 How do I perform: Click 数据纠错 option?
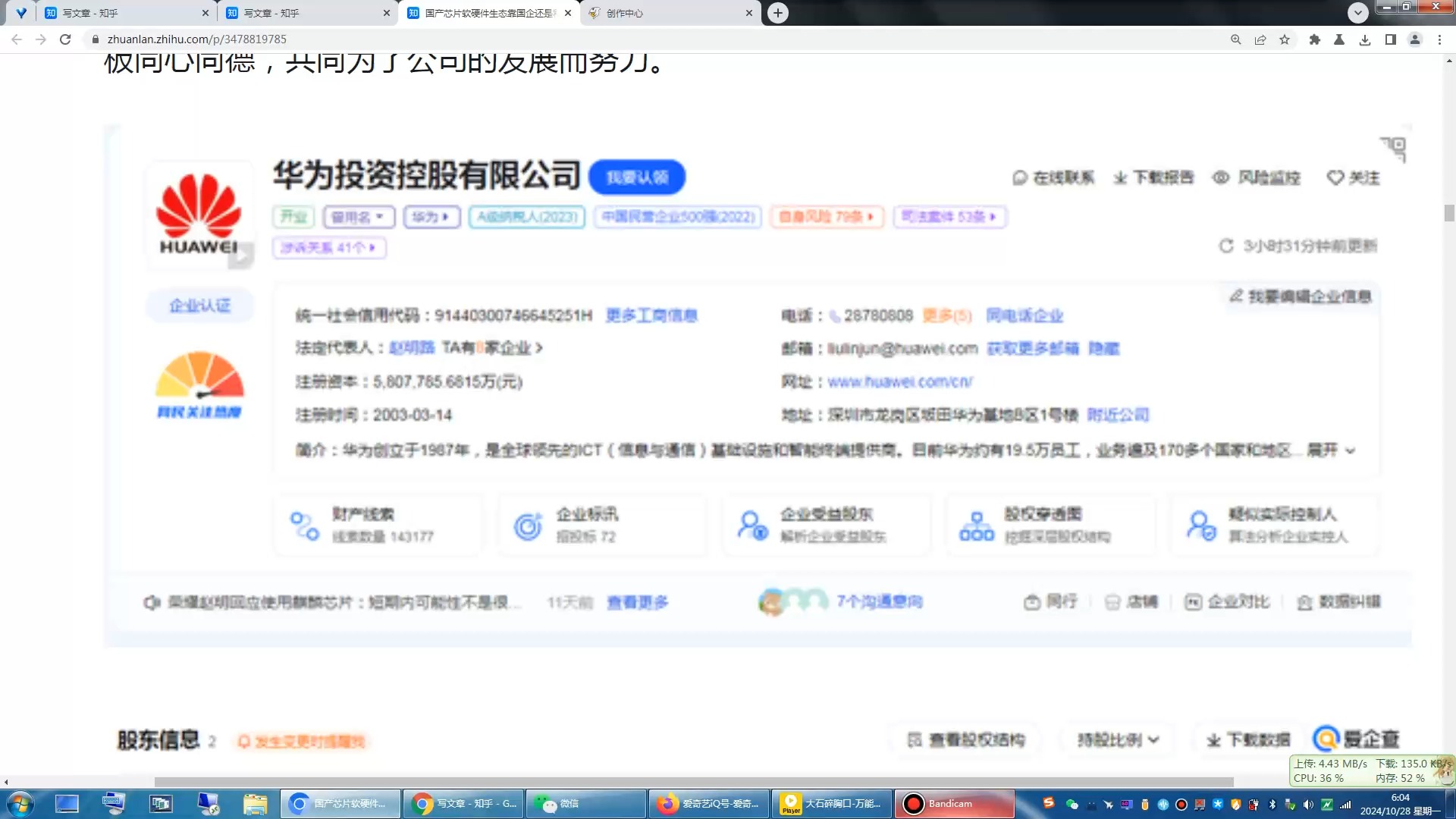[x=1338, y=602]
